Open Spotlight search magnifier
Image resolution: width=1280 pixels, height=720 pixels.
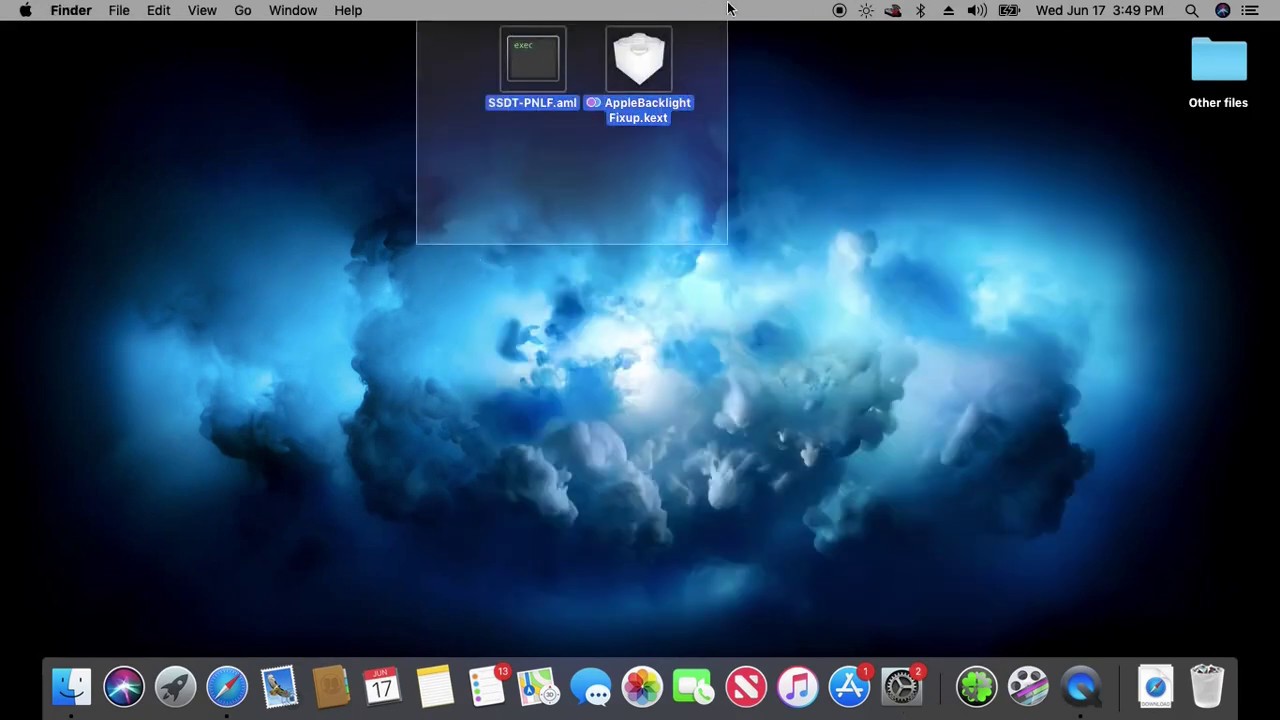pyautogui.click(x=1192, y=10)
